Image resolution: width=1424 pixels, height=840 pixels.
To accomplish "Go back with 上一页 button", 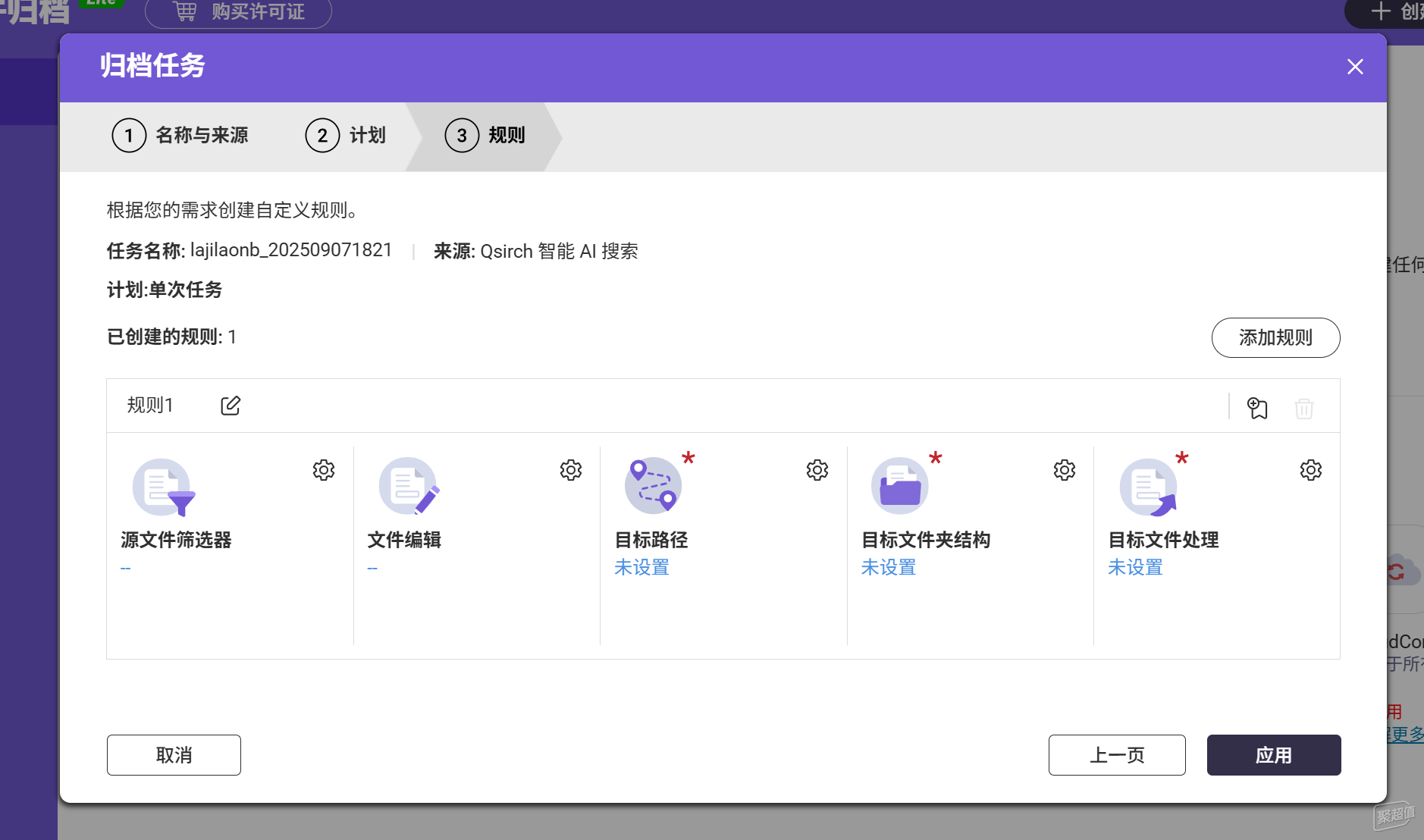I will tap(1116, 755).
